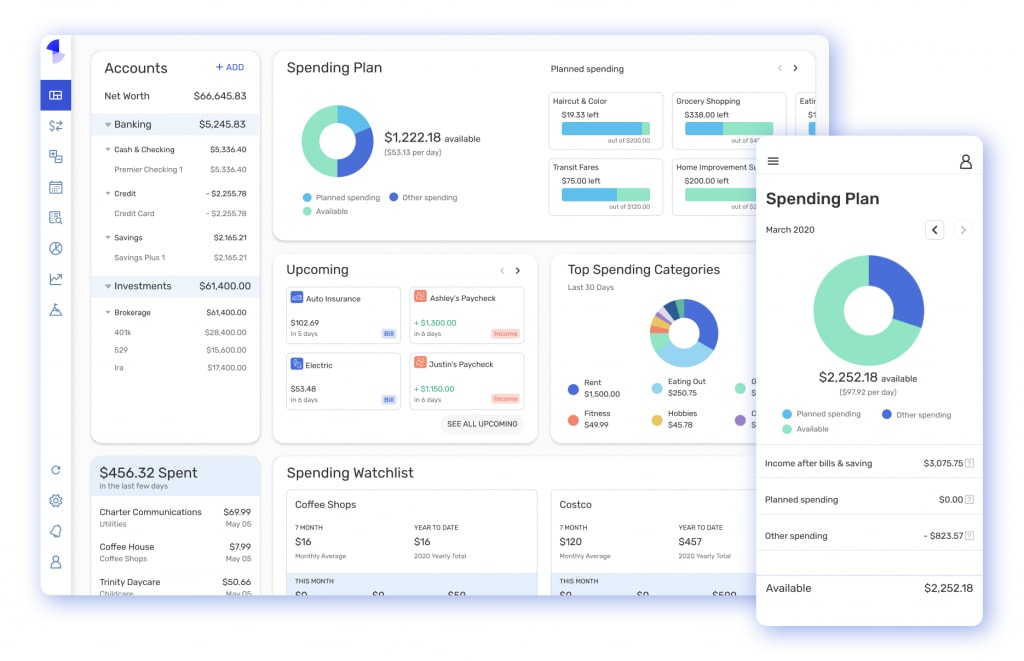Open the notifications bell icon
This screenshot has width=1024, height=661.
[x=56, y=531]
